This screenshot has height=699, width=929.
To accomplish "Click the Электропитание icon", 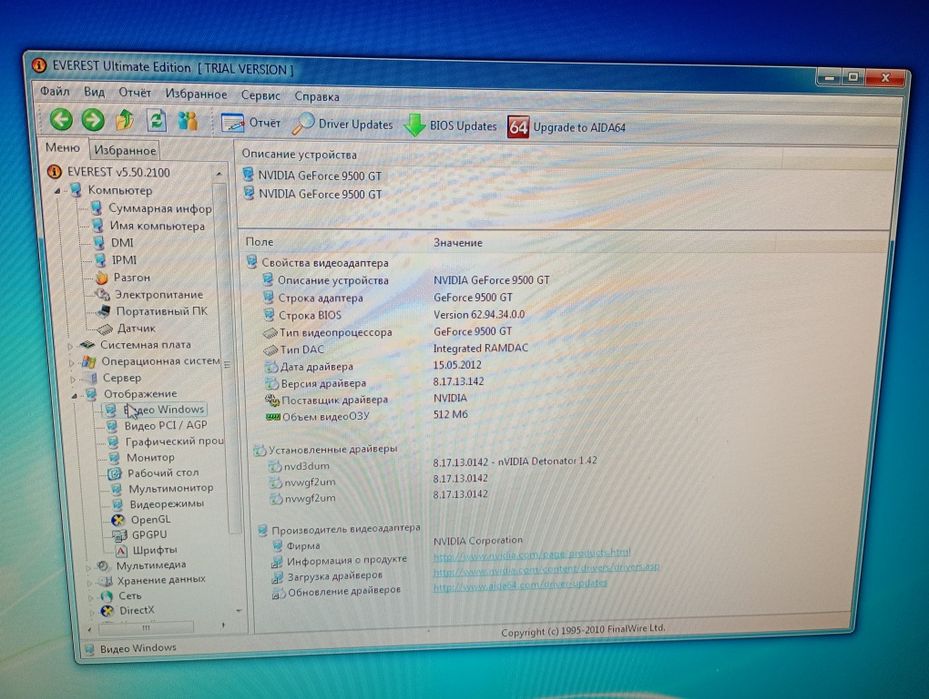I will tap(102, 294).
